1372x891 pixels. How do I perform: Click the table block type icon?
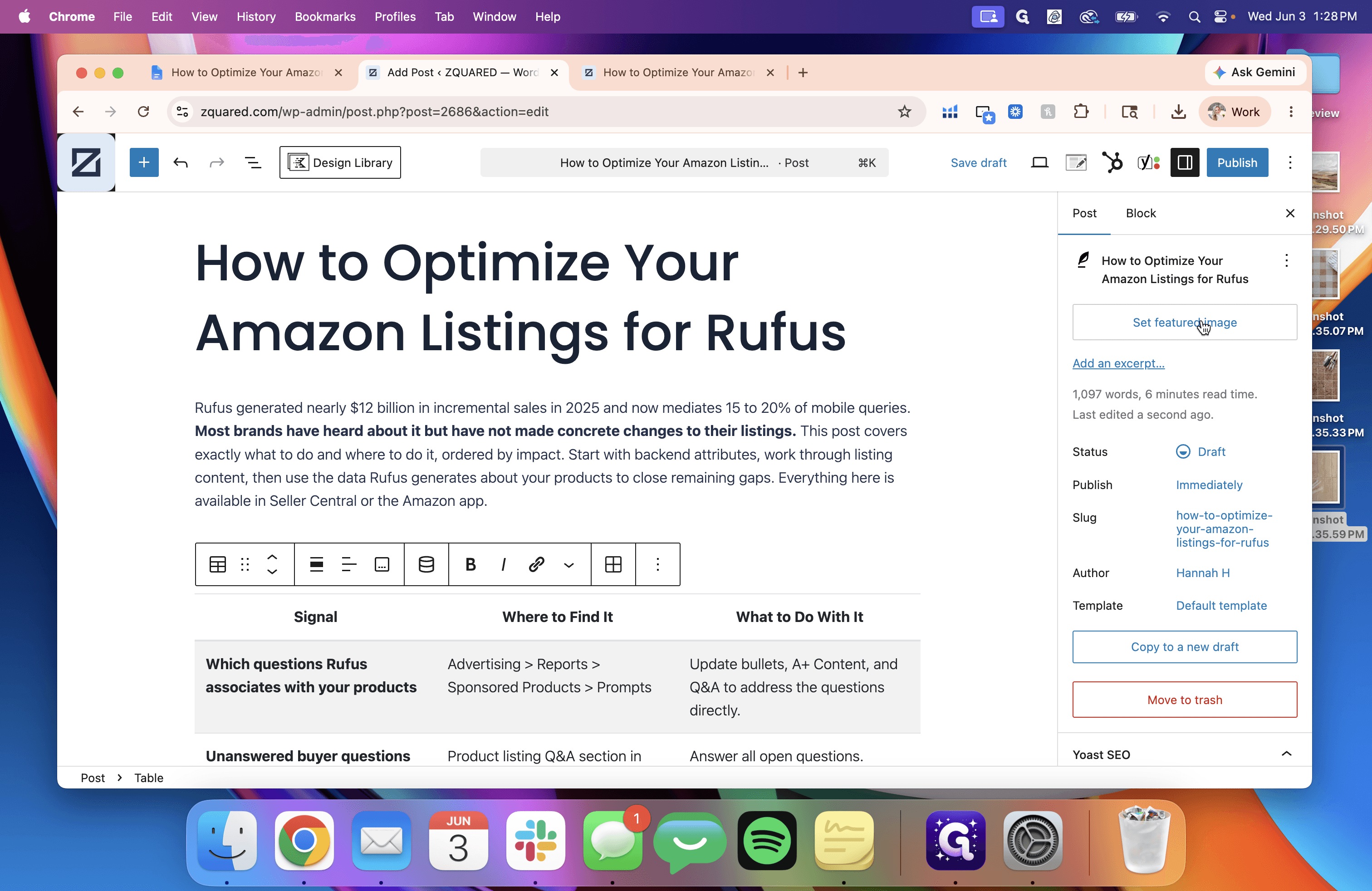point(217,564)
